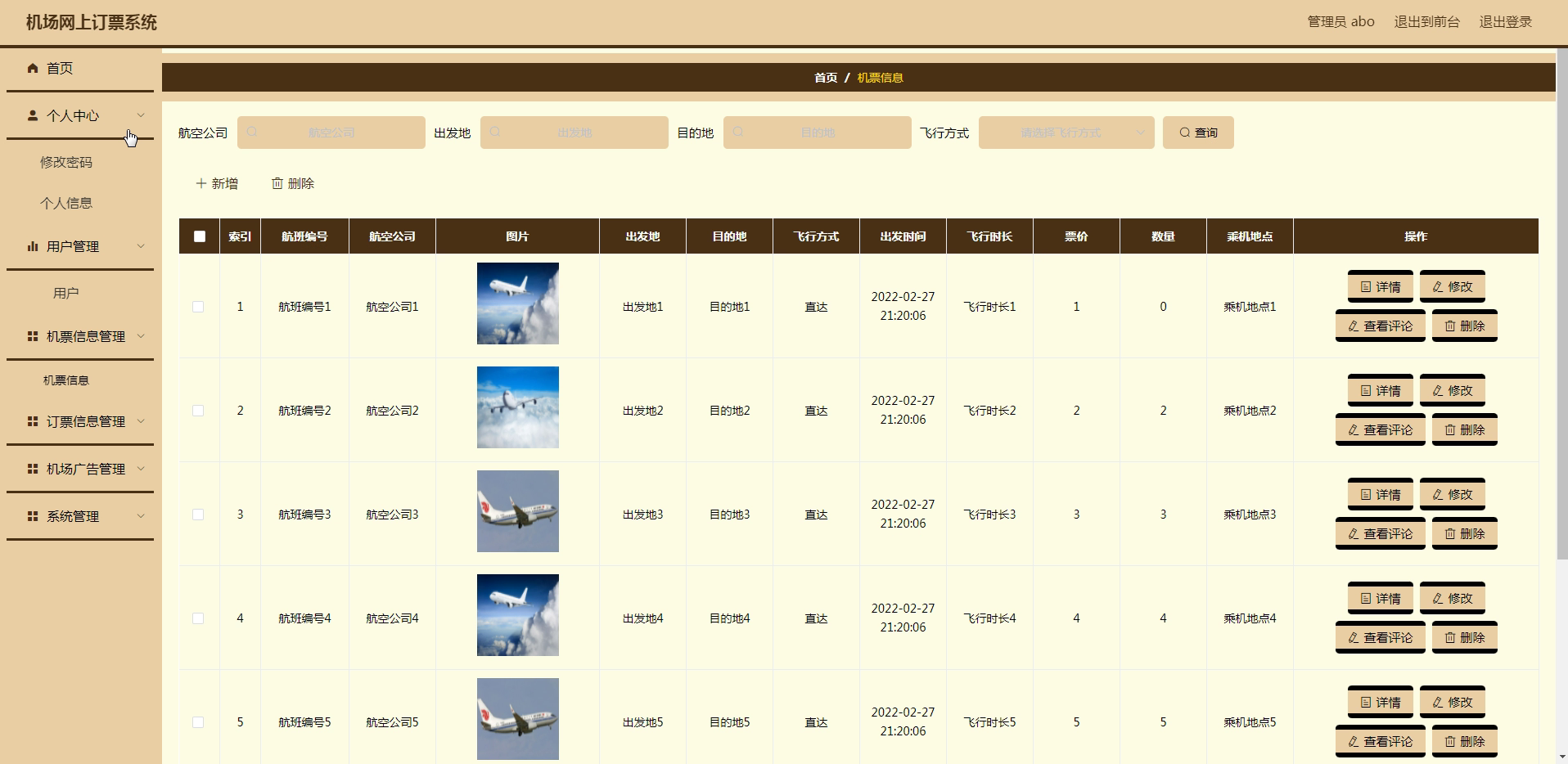Click the grid icon next to 订票信息管理
This screenshot has width=1568, height=764.
(x=33, y=421)
